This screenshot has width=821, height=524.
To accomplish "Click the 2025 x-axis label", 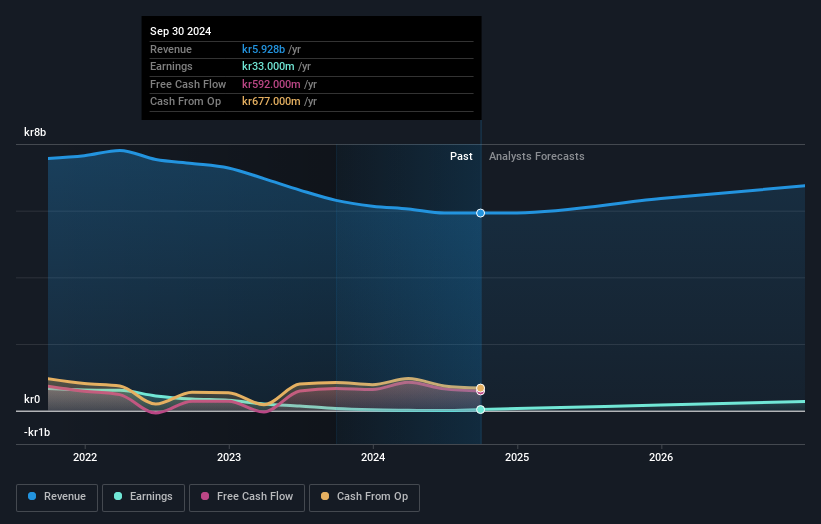I will [x=517, y=457].
